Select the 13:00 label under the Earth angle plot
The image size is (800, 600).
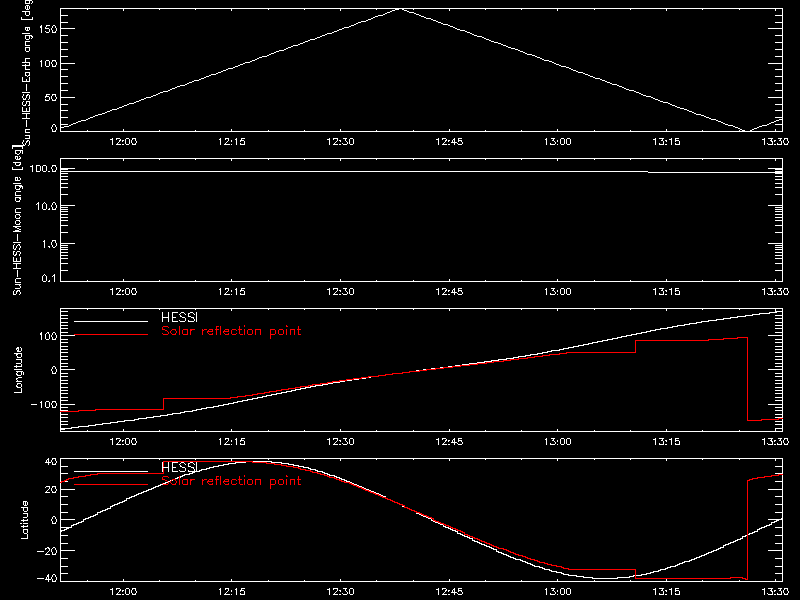[558, 141]
